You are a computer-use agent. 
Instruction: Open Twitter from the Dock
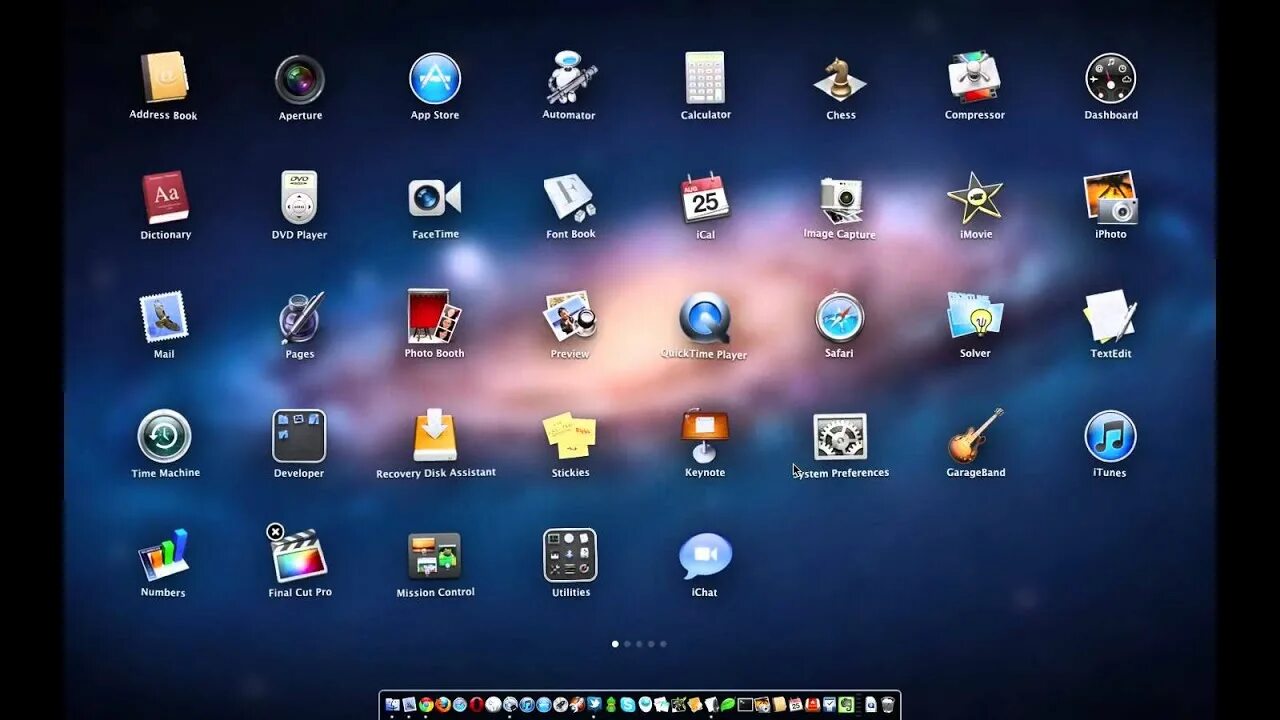coord(594,705)
